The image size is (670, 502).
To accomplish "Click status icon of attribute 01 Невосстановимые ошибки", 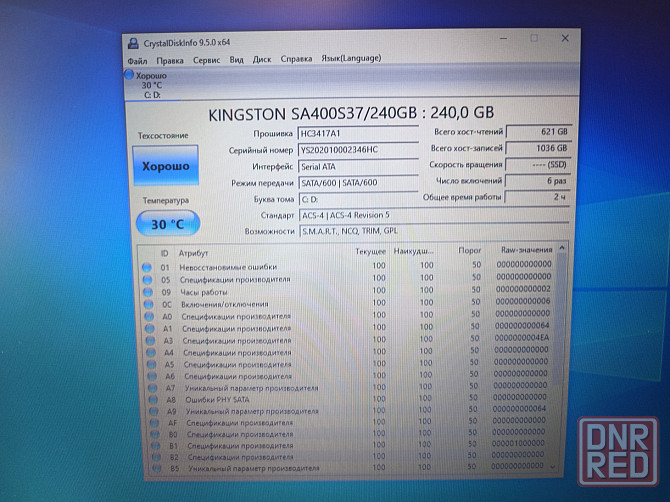I will click(x=147, y=267).
